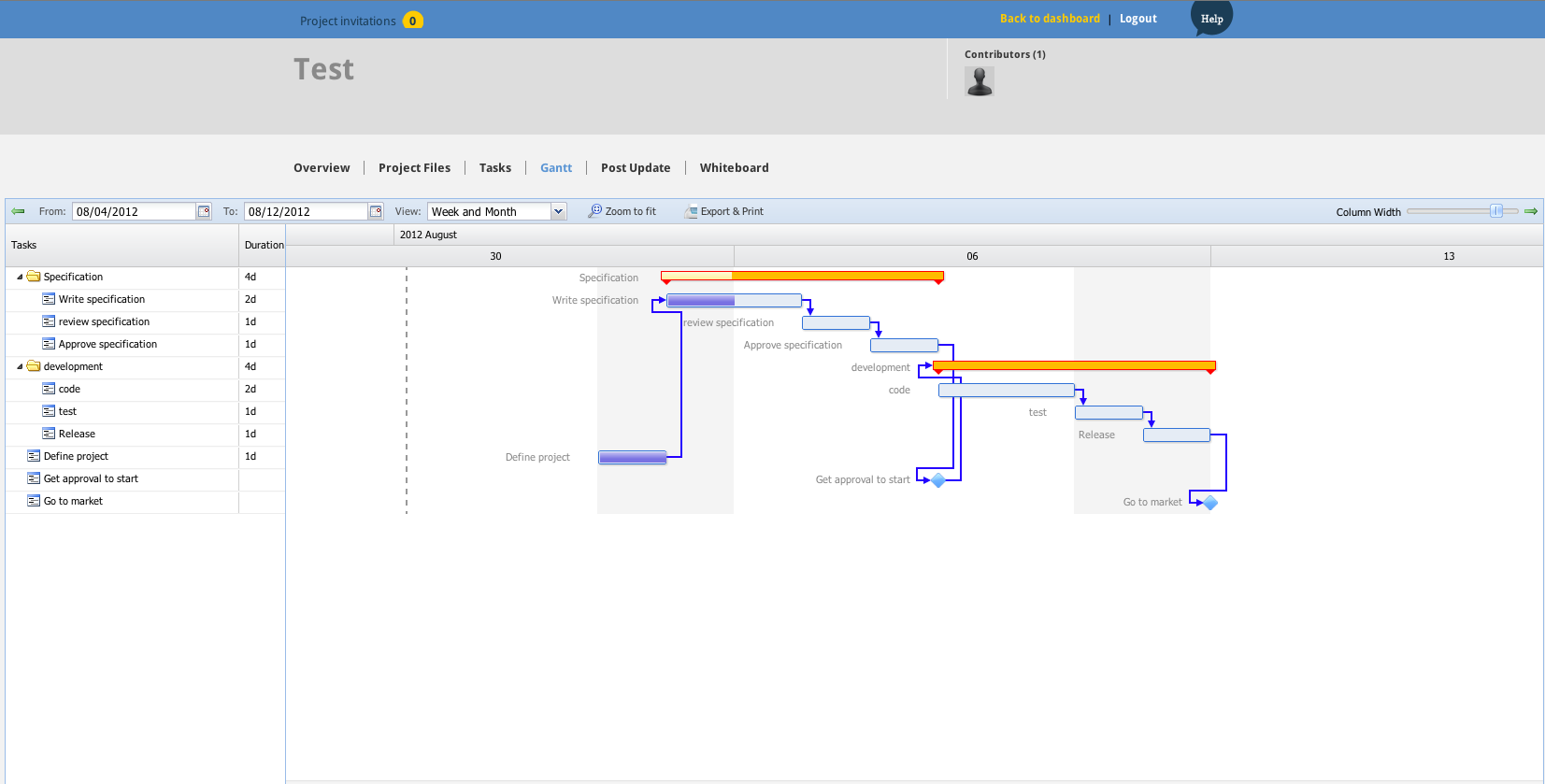
Task: Click the Specification summary bar in chart
Action: 802,276
